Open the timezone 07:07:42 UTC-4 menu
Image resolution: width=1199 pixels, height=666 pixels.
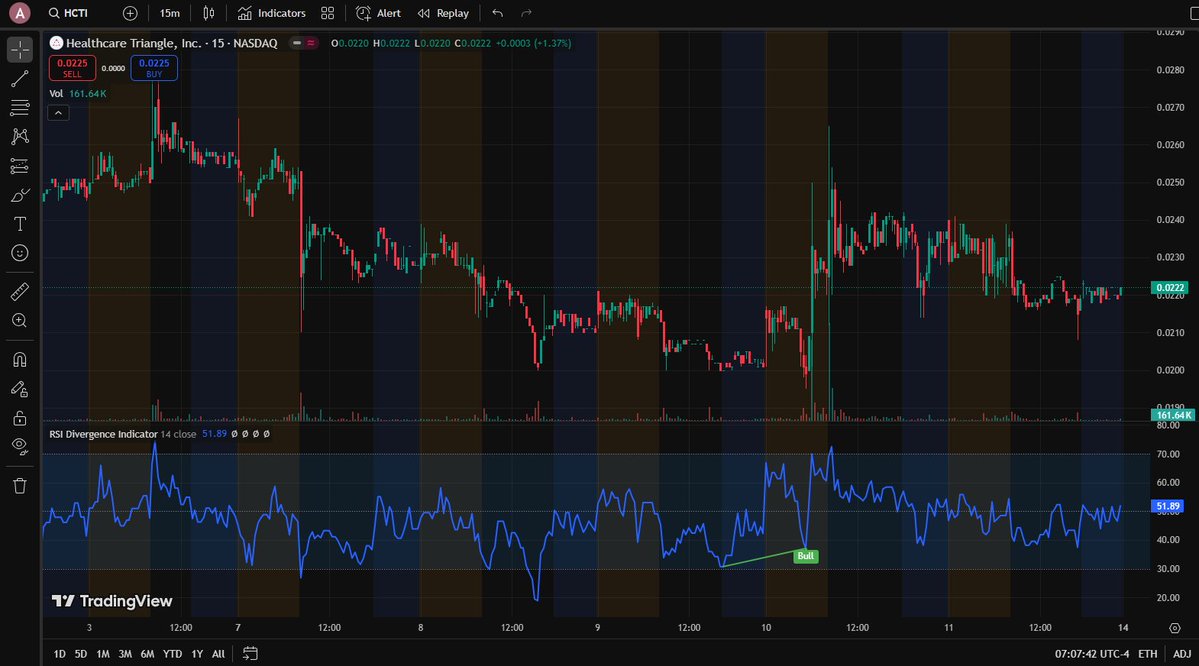[1092, 654]
